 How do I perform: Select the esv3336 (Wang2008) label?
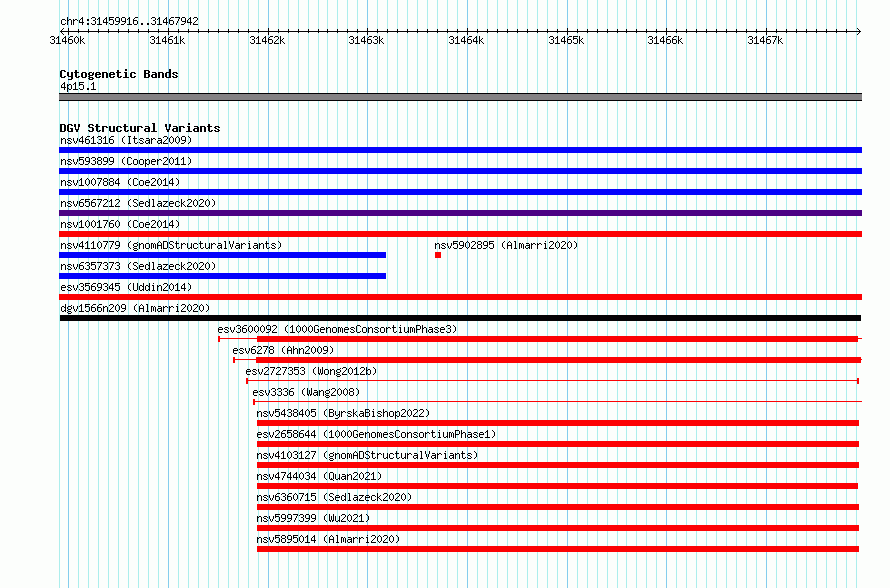306,392
